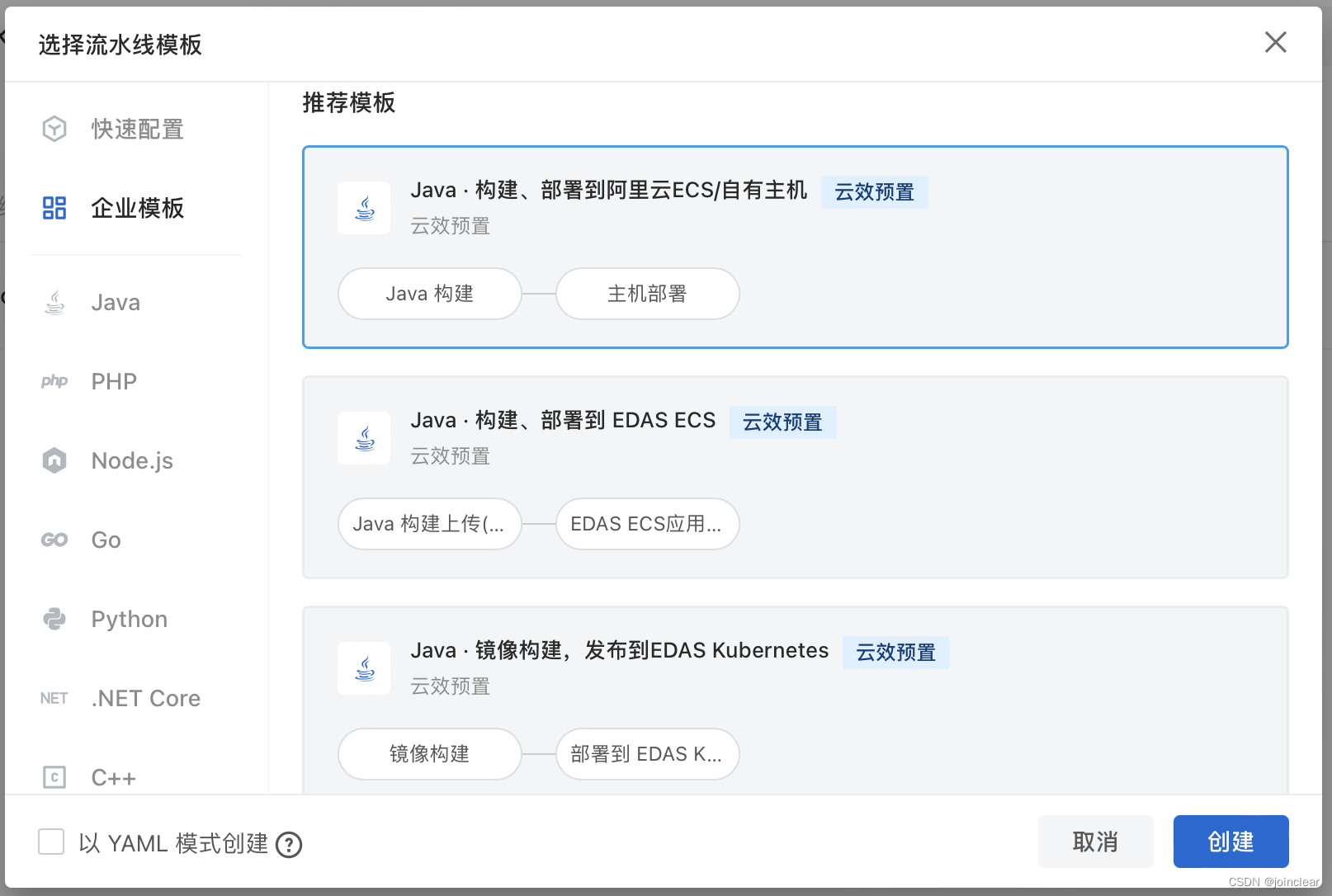
Task: Click the Java 构建 stage pill
Action: (x=430, y=294)
